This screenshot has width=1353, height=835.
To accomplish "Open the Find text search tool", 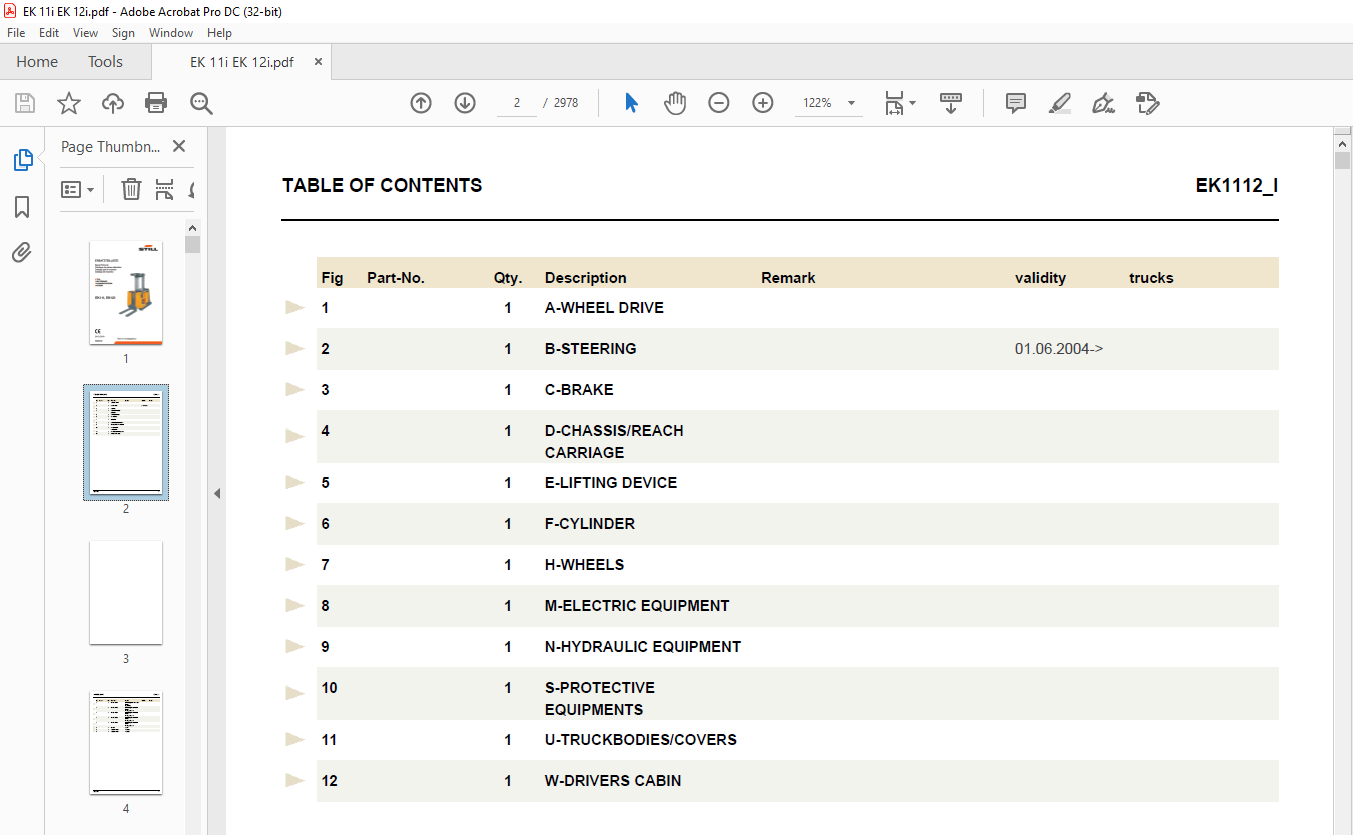I will pos(201,103).
